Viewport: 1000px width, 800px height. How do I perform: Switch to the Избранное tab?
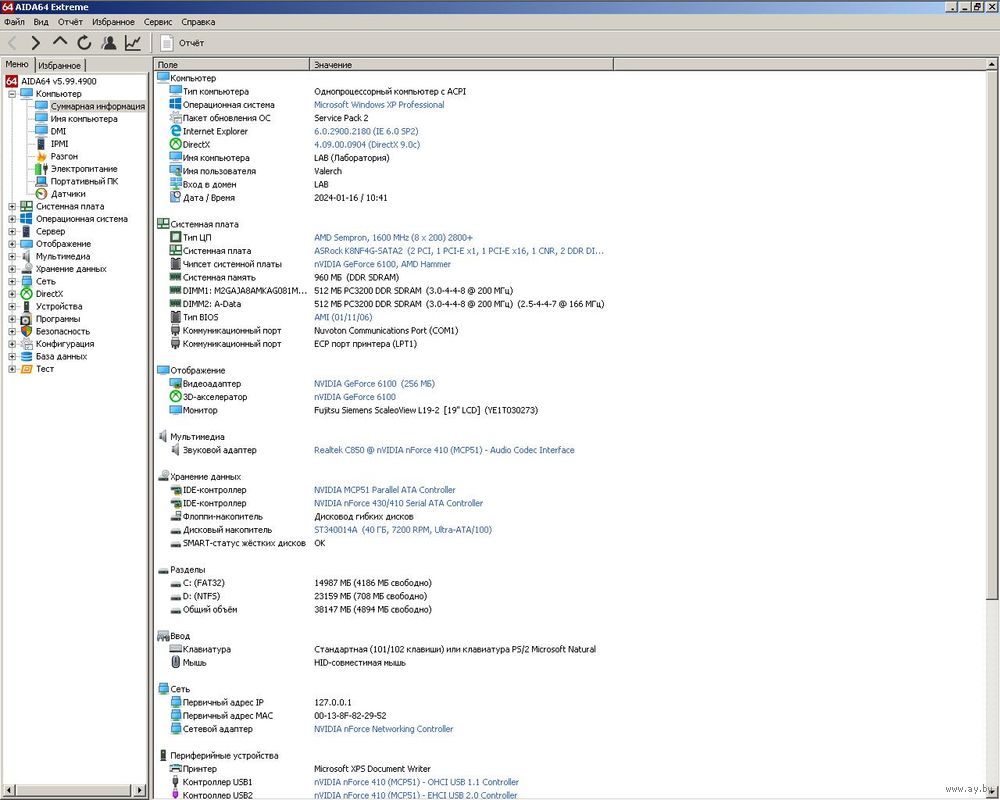click(x=58, y=65)
